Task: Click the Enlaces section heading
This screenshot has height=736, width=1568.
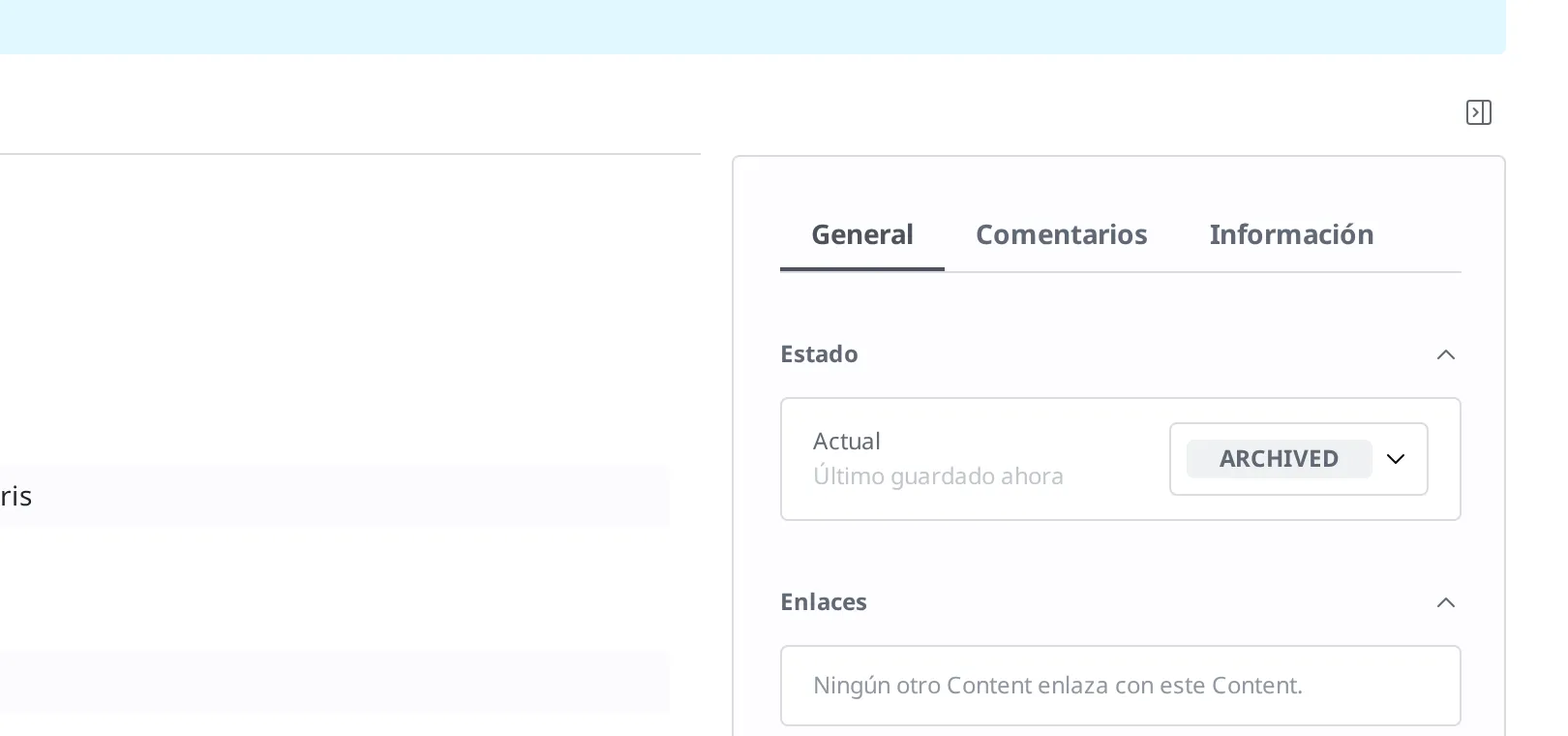Action: [x=824, y=602]
